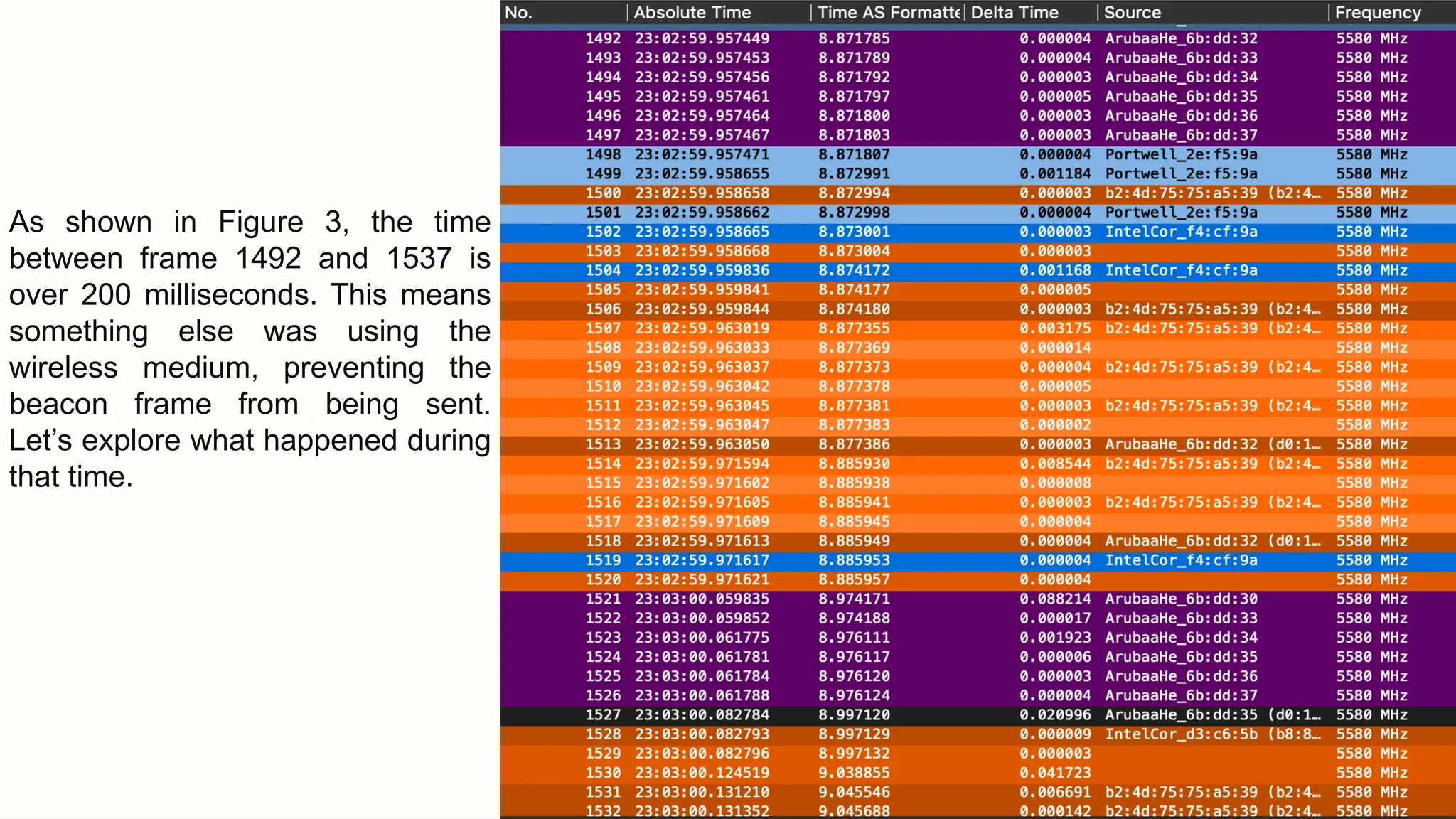The width and height of the screenshot is (1456, 819).
Task: Select packet 1501 Portwell row
Action: [978, 212]
